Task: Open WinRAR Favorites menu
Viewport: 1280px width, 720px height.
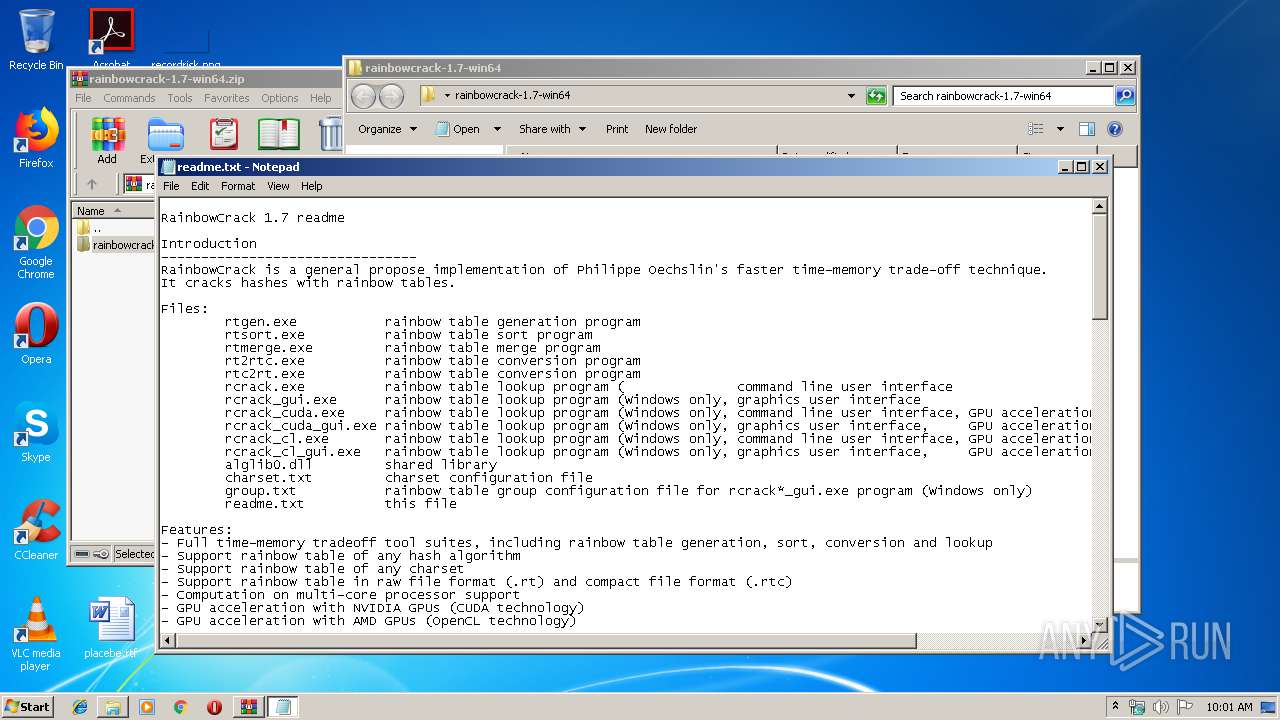Action: [227, 98]
